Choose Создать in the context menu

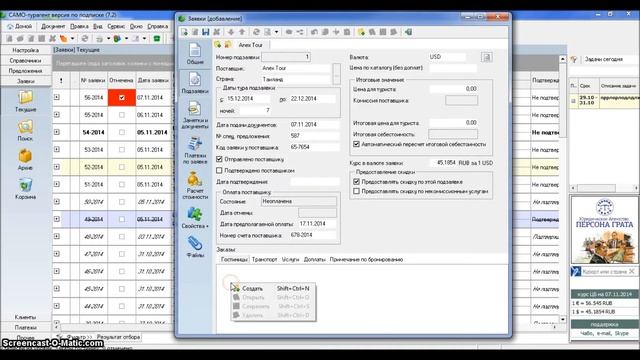(273, 288)
